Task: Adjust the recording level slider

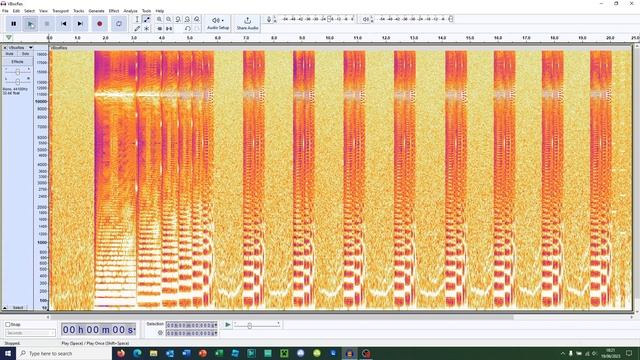Action: [330, 19]
